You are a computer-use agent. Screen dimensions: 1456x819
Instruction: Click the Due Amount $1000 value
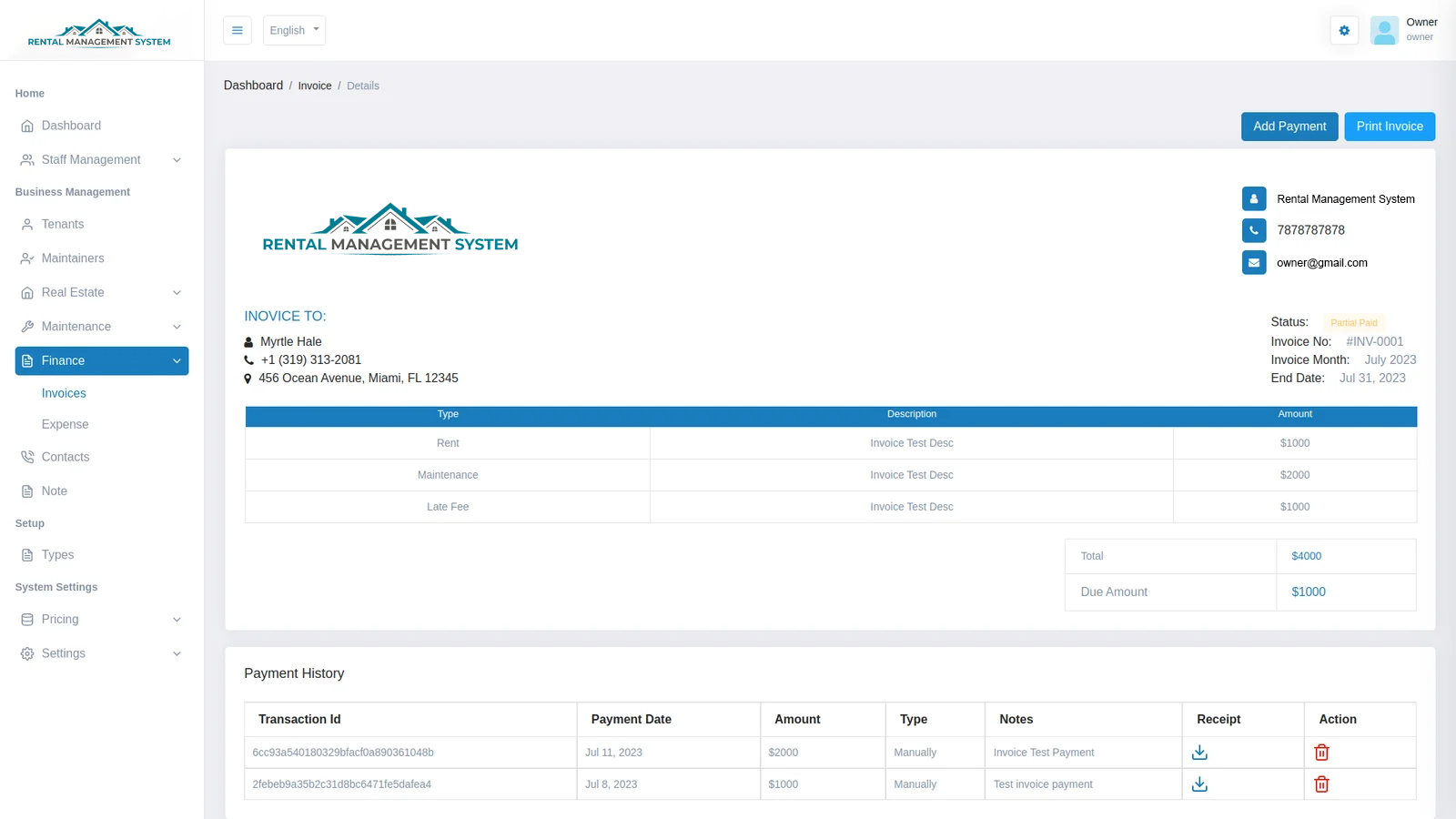1309,591
